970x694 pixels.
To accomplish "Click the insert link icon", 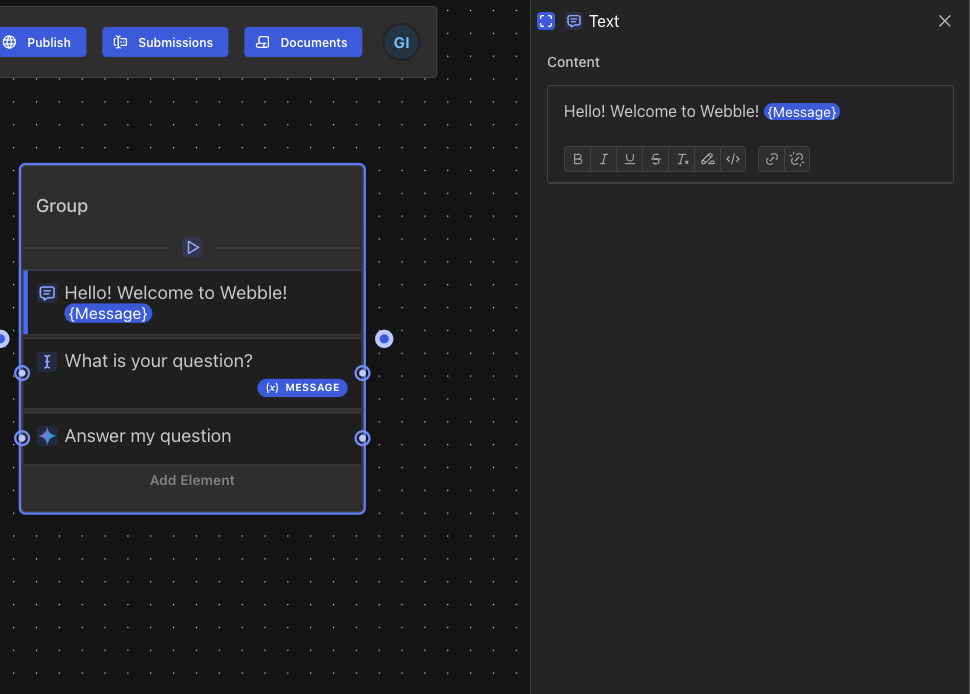I will coord(771,159).
